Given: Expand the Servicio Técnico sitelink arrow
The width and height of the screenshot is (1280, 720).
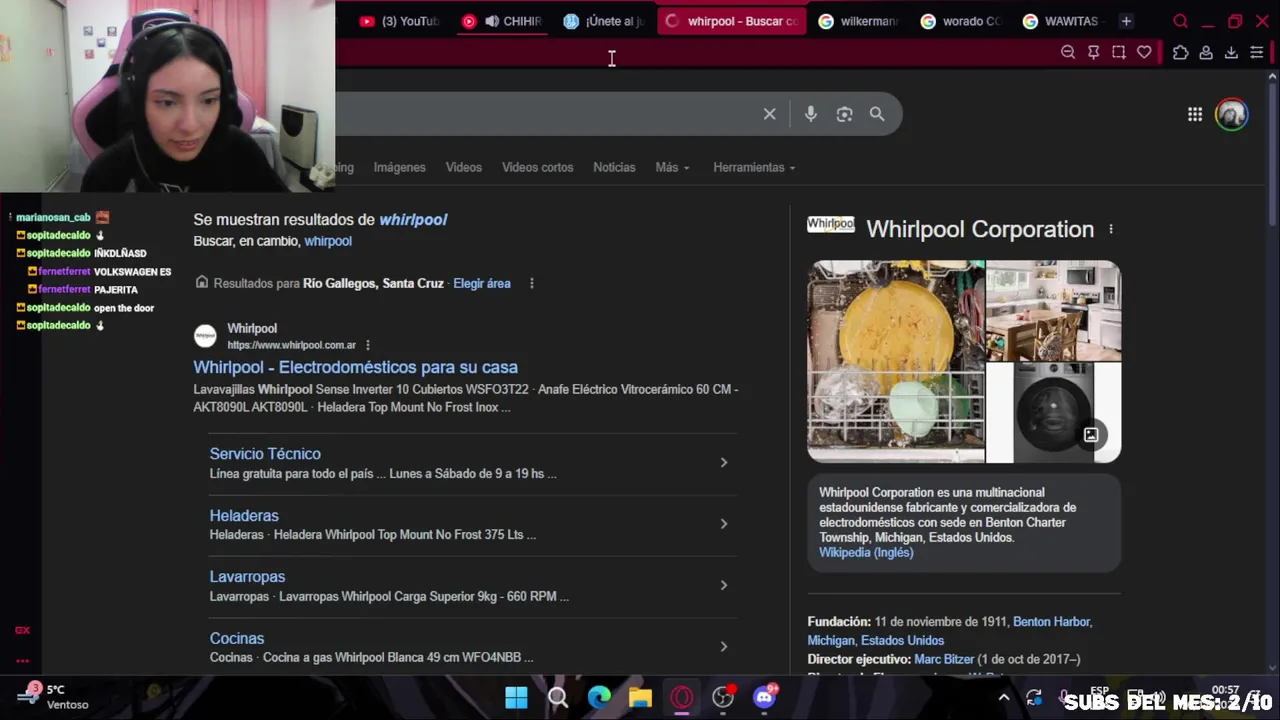Looking at the screenshot, I should coord(723,462).
